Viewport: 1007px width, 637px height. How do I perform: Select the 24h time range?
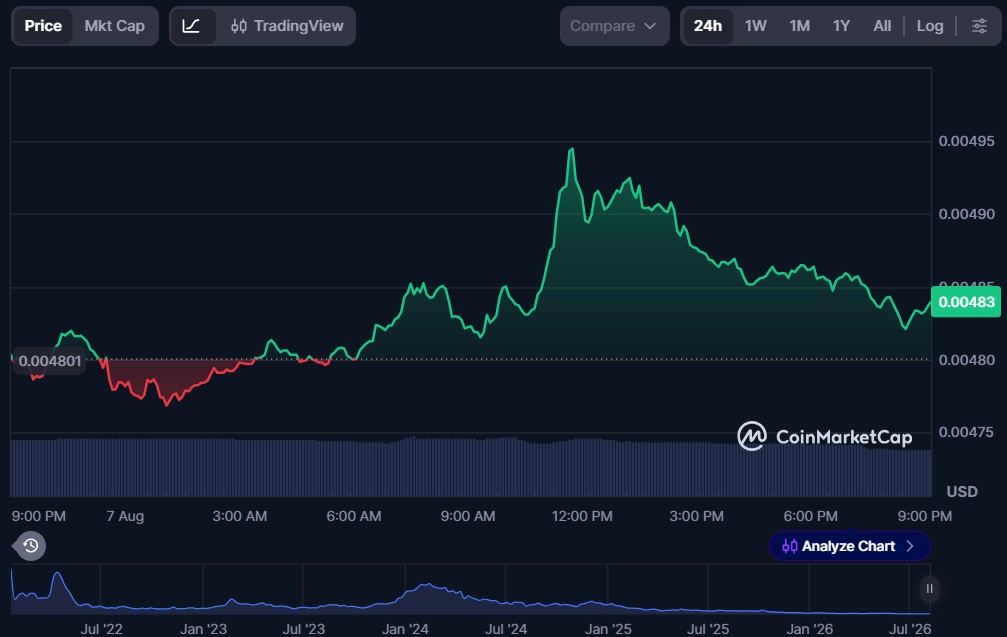[708, 26]
